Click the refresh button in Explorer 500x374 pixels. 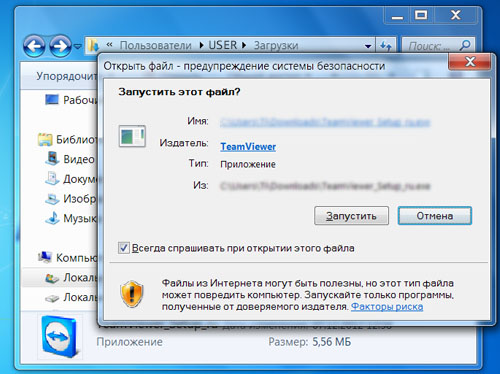tap(386, 46)
